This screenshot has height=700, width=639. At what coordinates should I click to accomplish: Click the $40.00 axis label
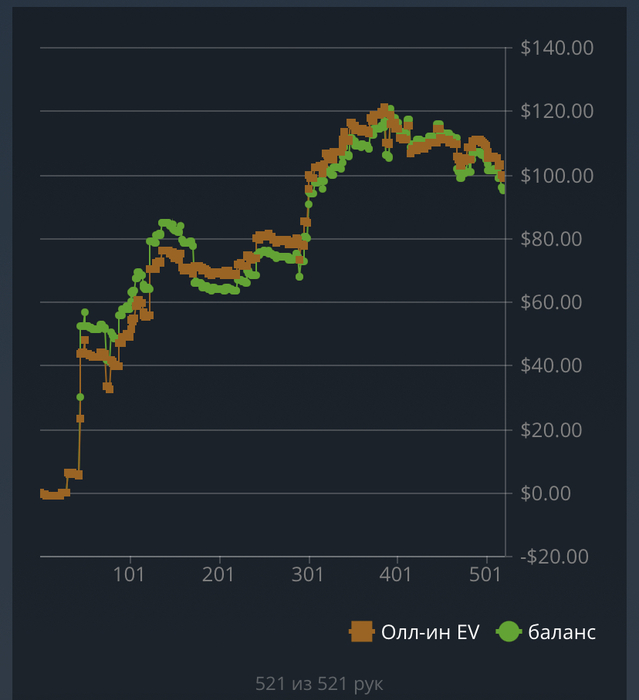point(551,366)
